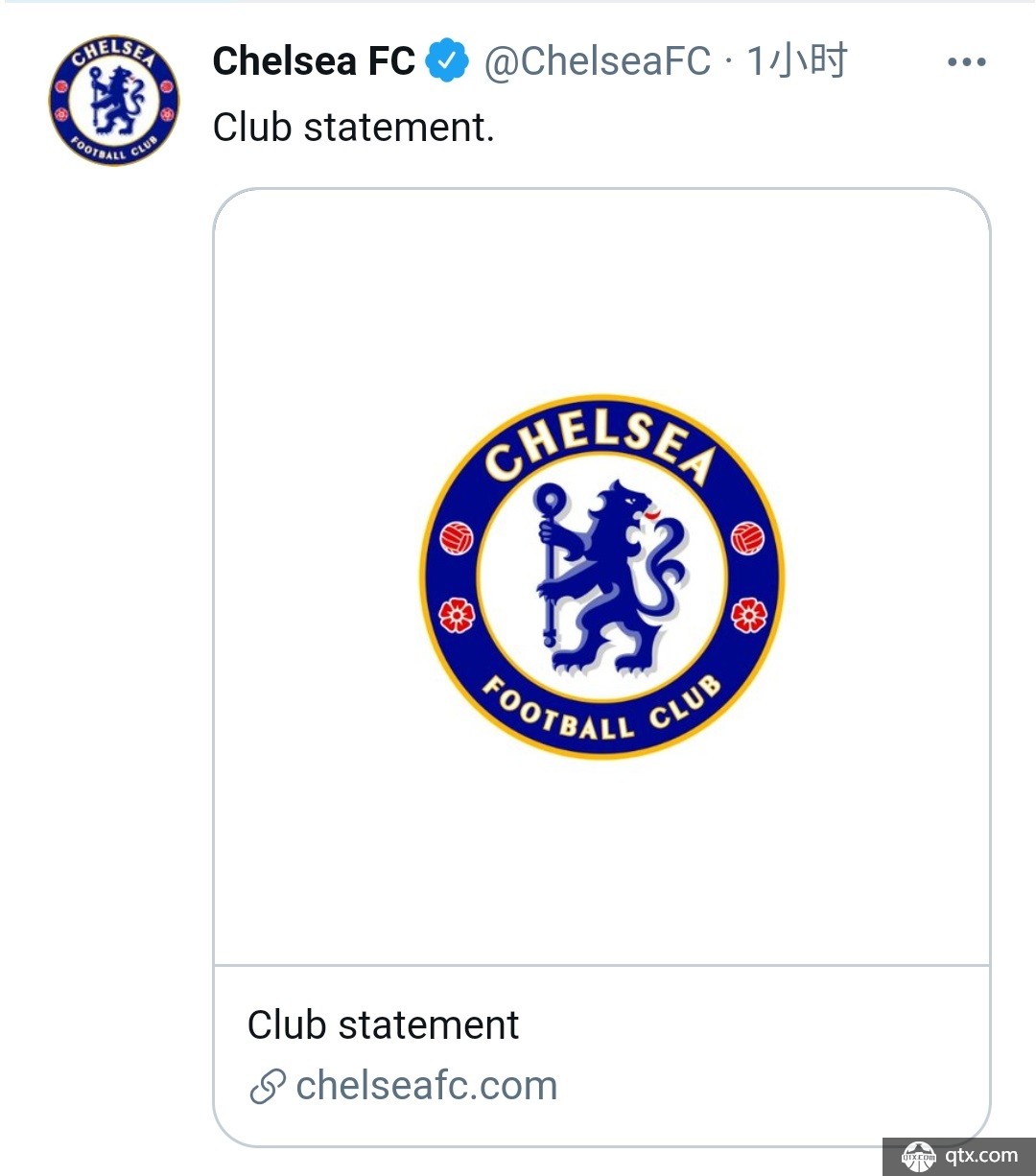Click the blue verified badge
This screenshot has width=1036, height=1176.
(x=447, y=61)
